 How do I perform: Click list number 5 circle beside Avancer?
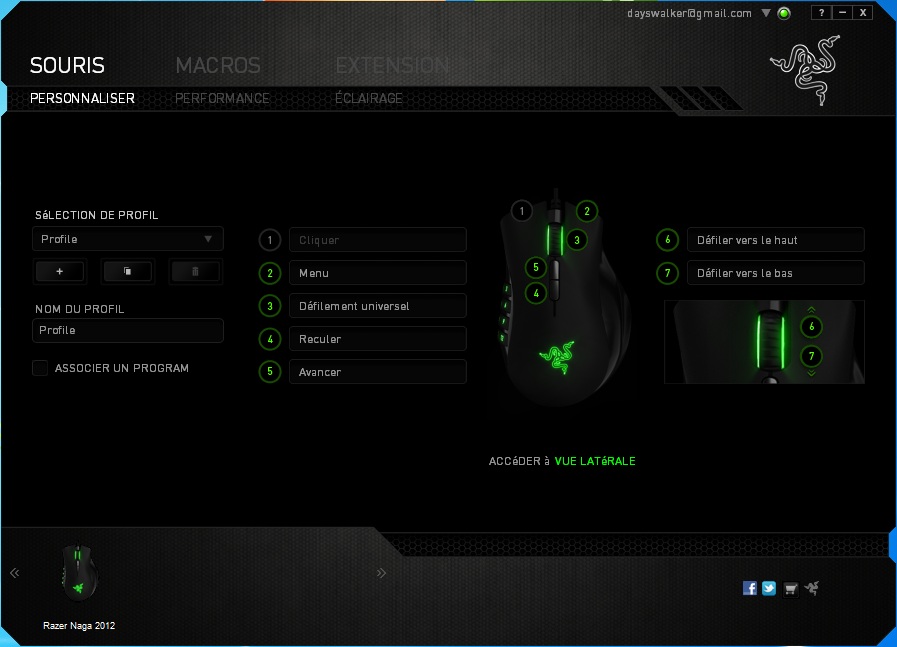(x=270, y=372)
